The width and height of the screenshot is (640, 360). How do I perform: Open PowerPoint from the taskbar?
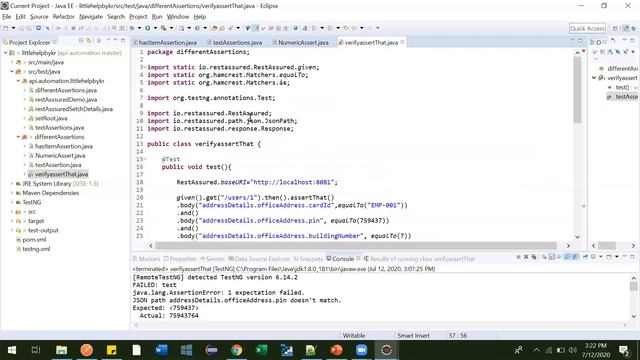tap(336, 350)
